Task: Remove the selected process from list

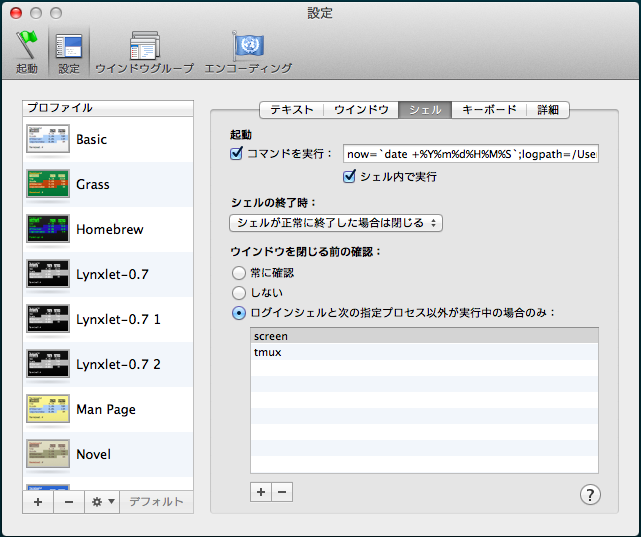Action: click(x=282, y=492)
